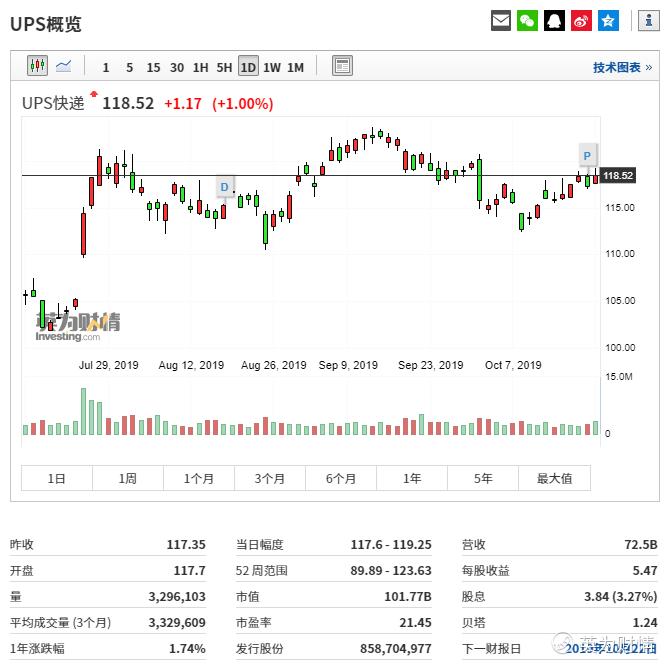Select the 1个月 time range tab
Image resolution: width=667 pixels, height=668 pixels.
coord(199,478)
